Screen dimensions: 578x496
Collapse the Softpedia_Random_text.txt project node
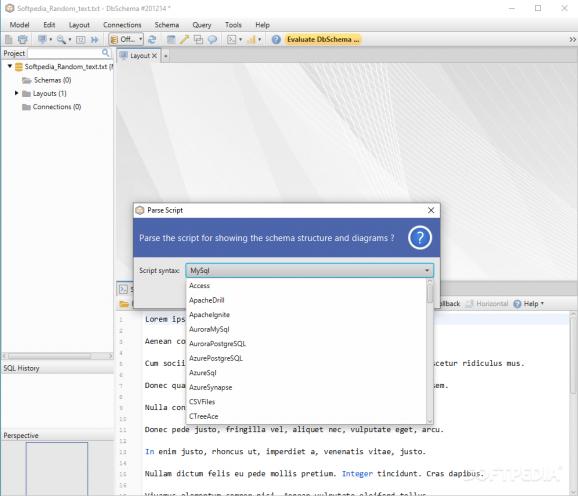tap(10, 66)
